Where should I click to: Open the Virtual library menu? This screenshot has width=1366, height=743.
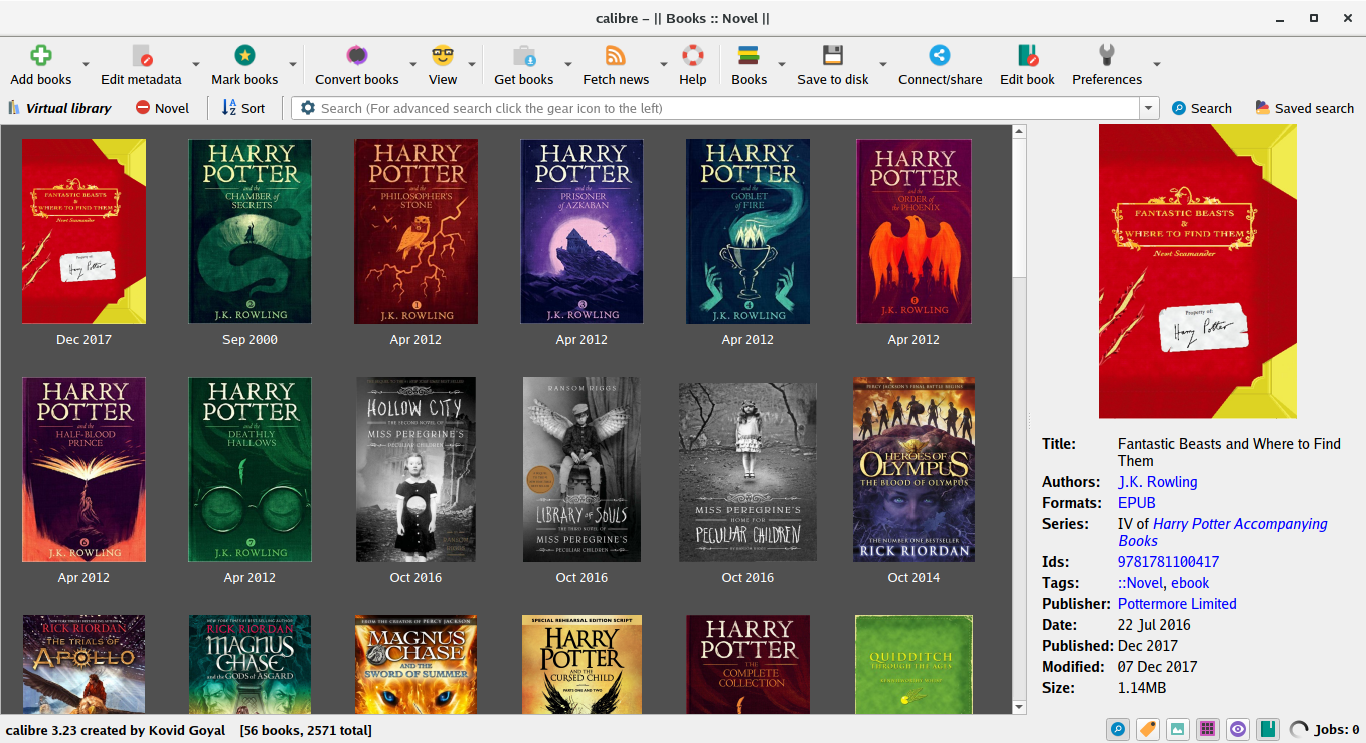59,108
